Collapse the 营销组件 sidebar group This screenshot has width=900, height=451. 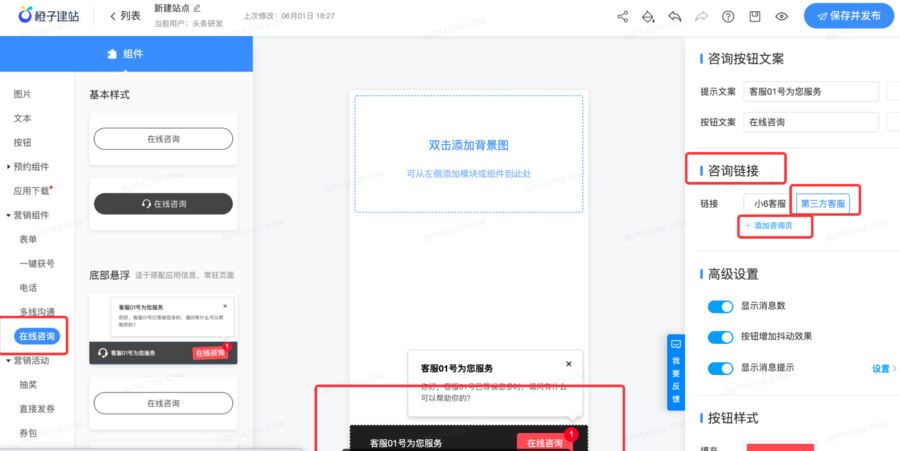click(9, 215)
